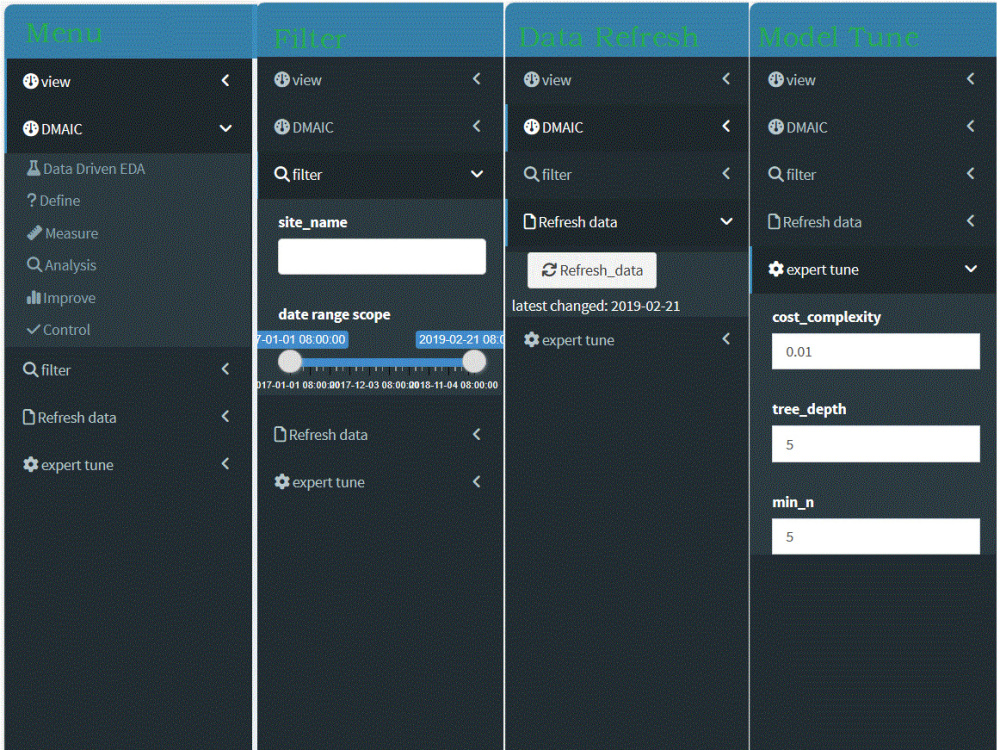This screenshot has height=750, width=1000.
Task: Click the expert tune gear icon
Action: pos(30,464)
